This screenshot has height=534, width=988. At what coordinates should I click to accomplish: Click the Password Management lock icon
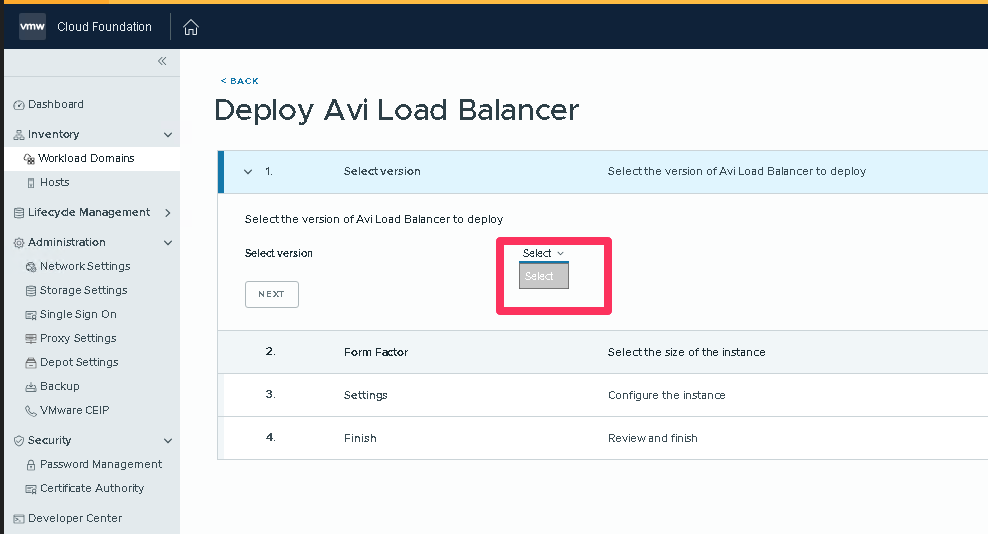(31, 465)
